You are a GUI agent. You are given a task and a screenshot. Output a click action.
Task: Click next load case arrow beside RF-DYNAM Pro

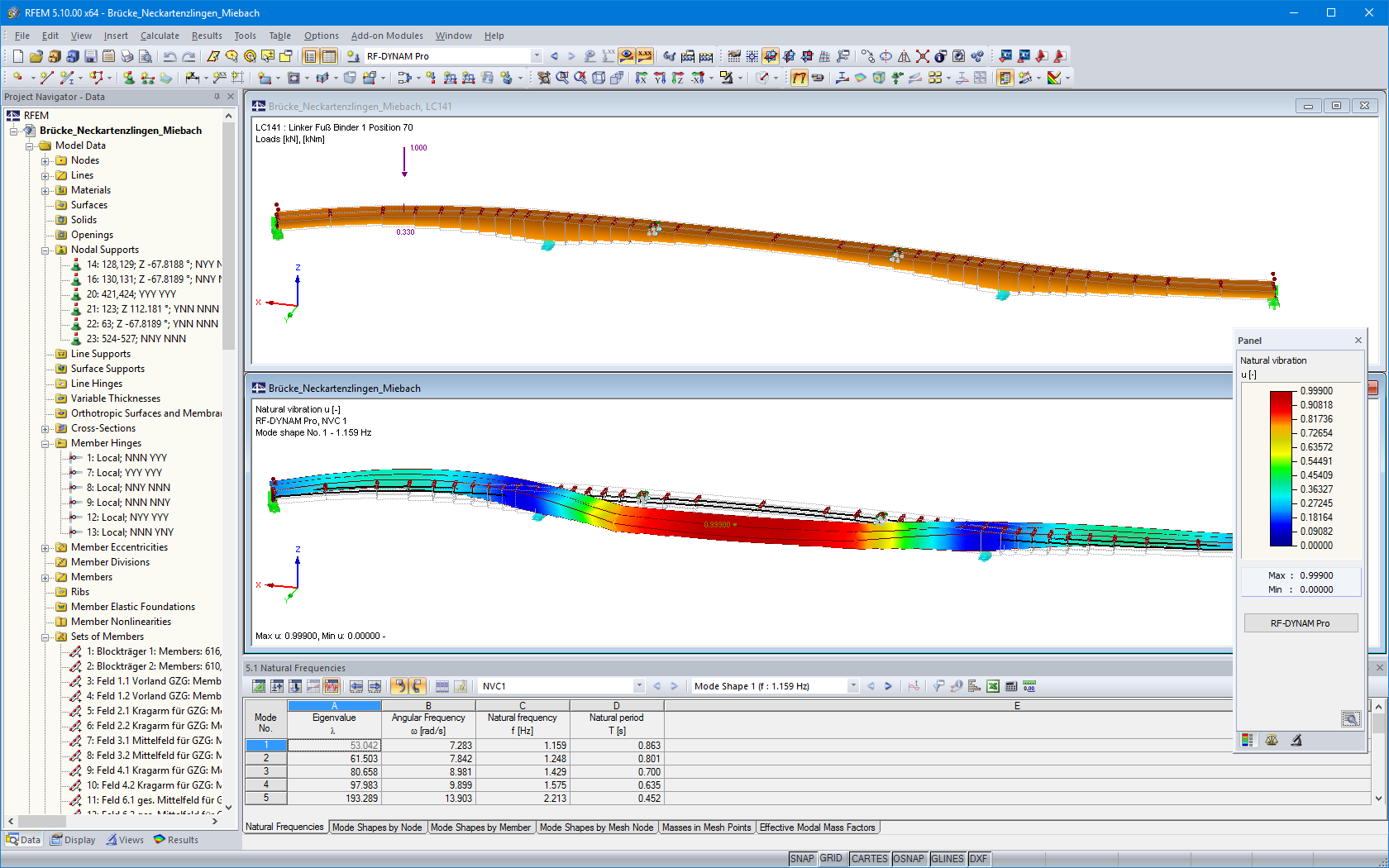point(571,56)
